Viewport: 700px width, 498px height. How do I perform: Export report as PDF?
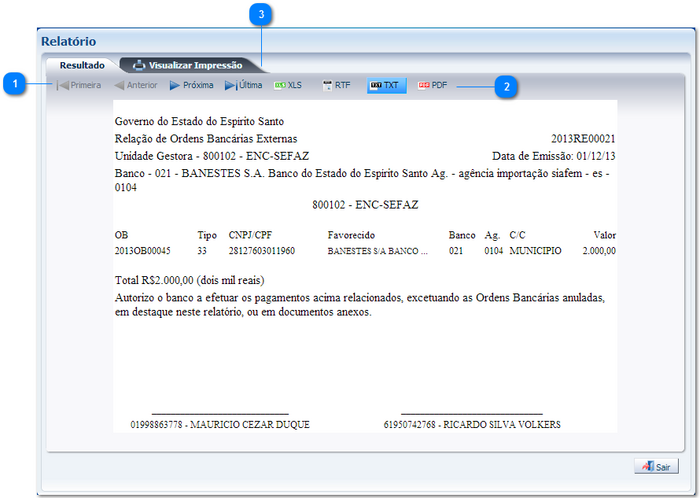(x=433, y=86)
